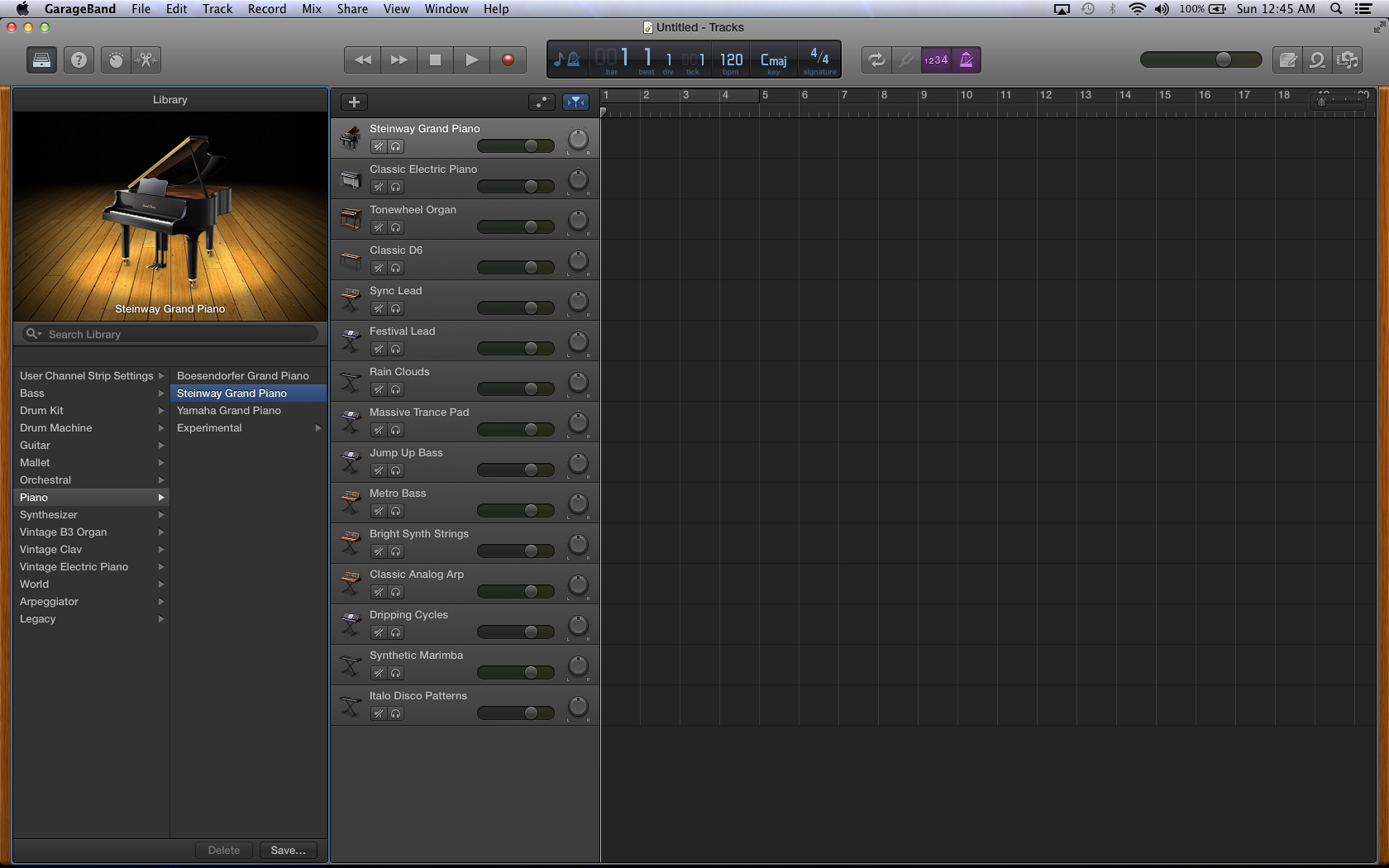Image resolution: width=1389 pixels, height=868 pixels.
Task: Mute the Steinway Grand Piano track
Action: click(379, 146)
